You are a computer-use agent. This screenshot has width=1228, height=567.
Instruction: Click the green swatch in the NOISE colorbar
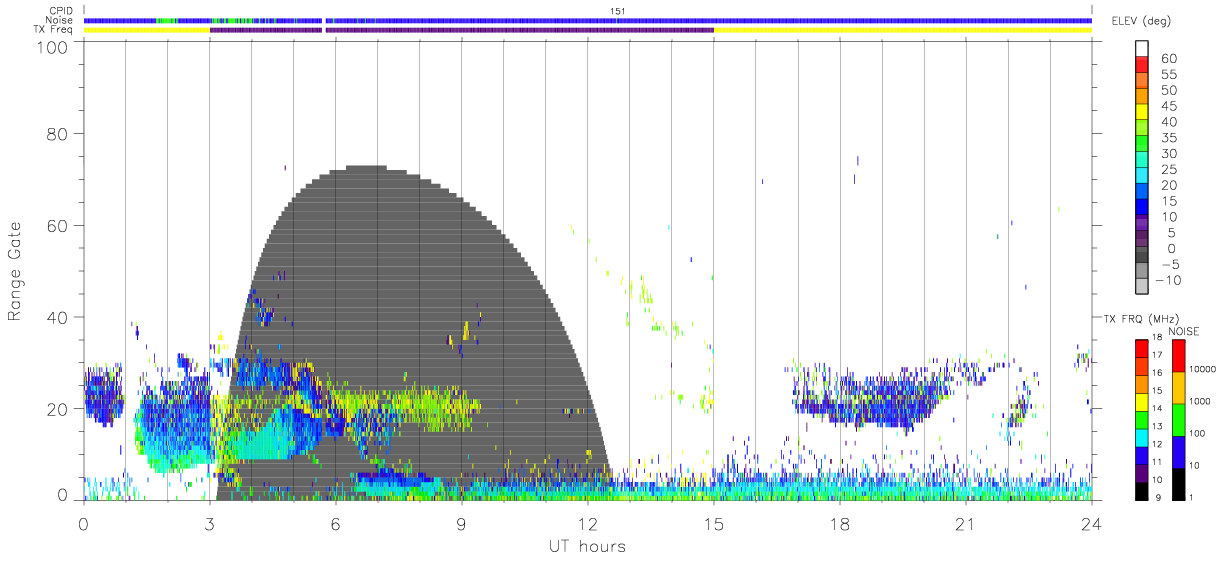click(1179, 419)
